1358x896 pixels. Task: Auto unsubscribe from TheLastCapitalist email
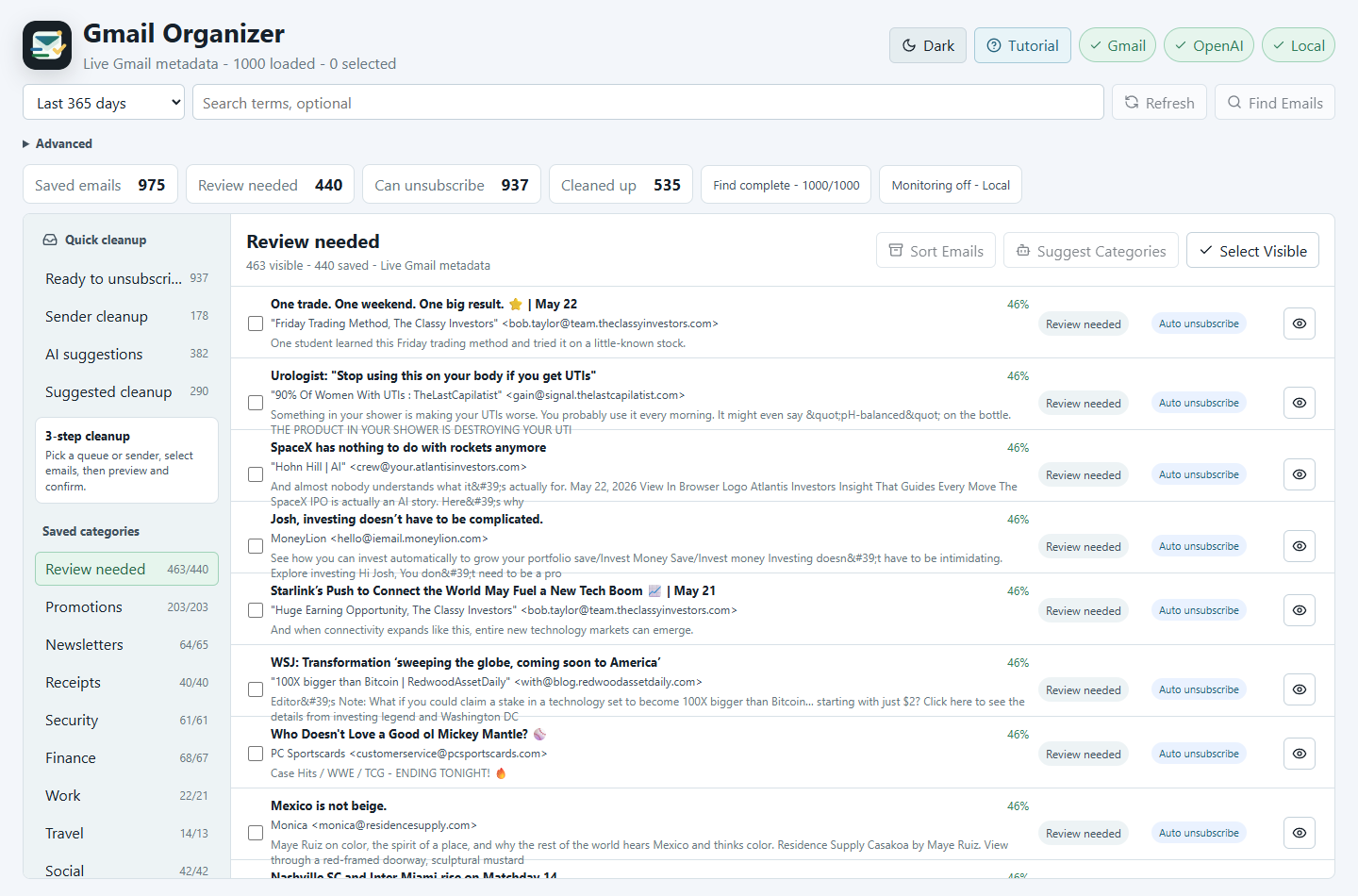[x=1199, y=403]
